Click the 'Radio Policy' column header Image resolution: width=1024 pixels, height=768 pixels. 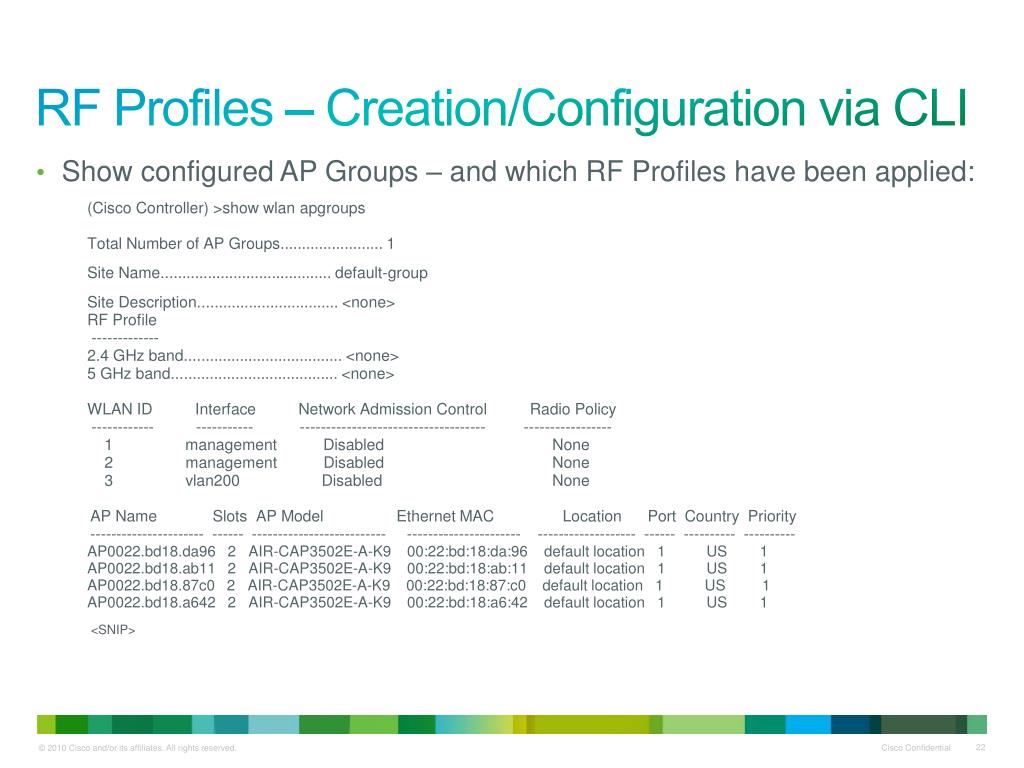click(573, 409)
